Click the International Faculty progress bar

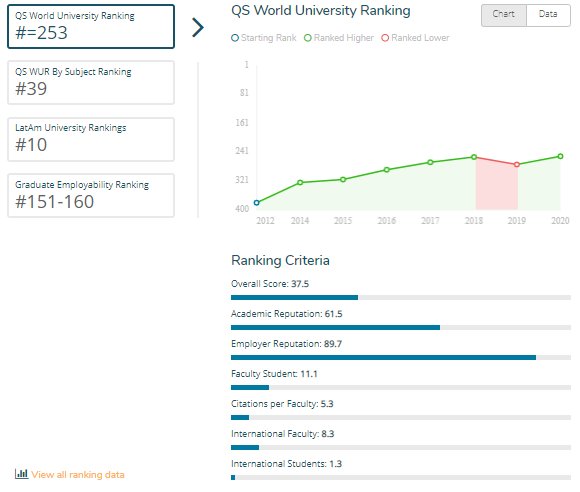tap(401, 447)
